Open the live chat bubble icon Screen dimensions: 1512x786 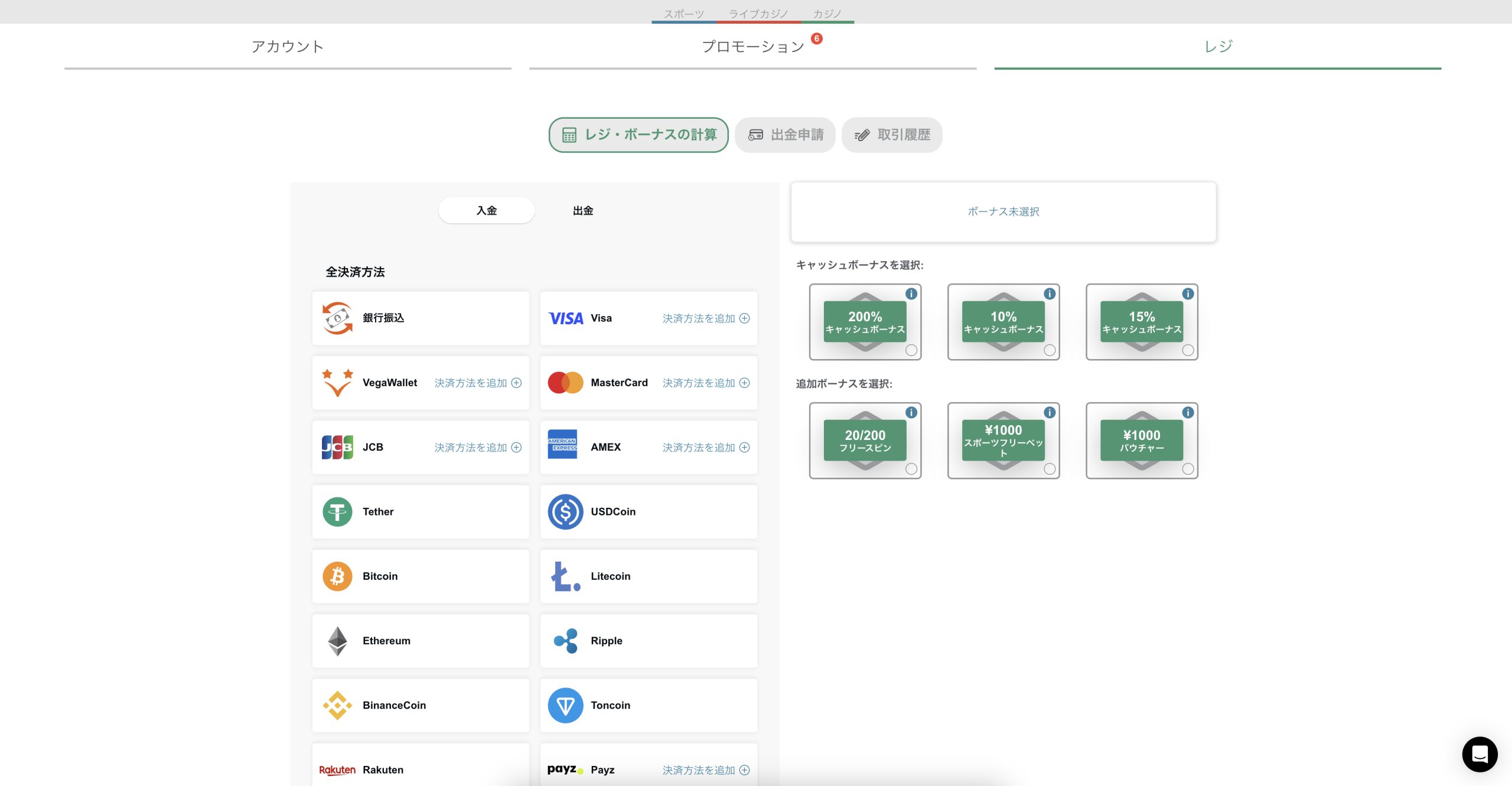tap(1480, 754)
